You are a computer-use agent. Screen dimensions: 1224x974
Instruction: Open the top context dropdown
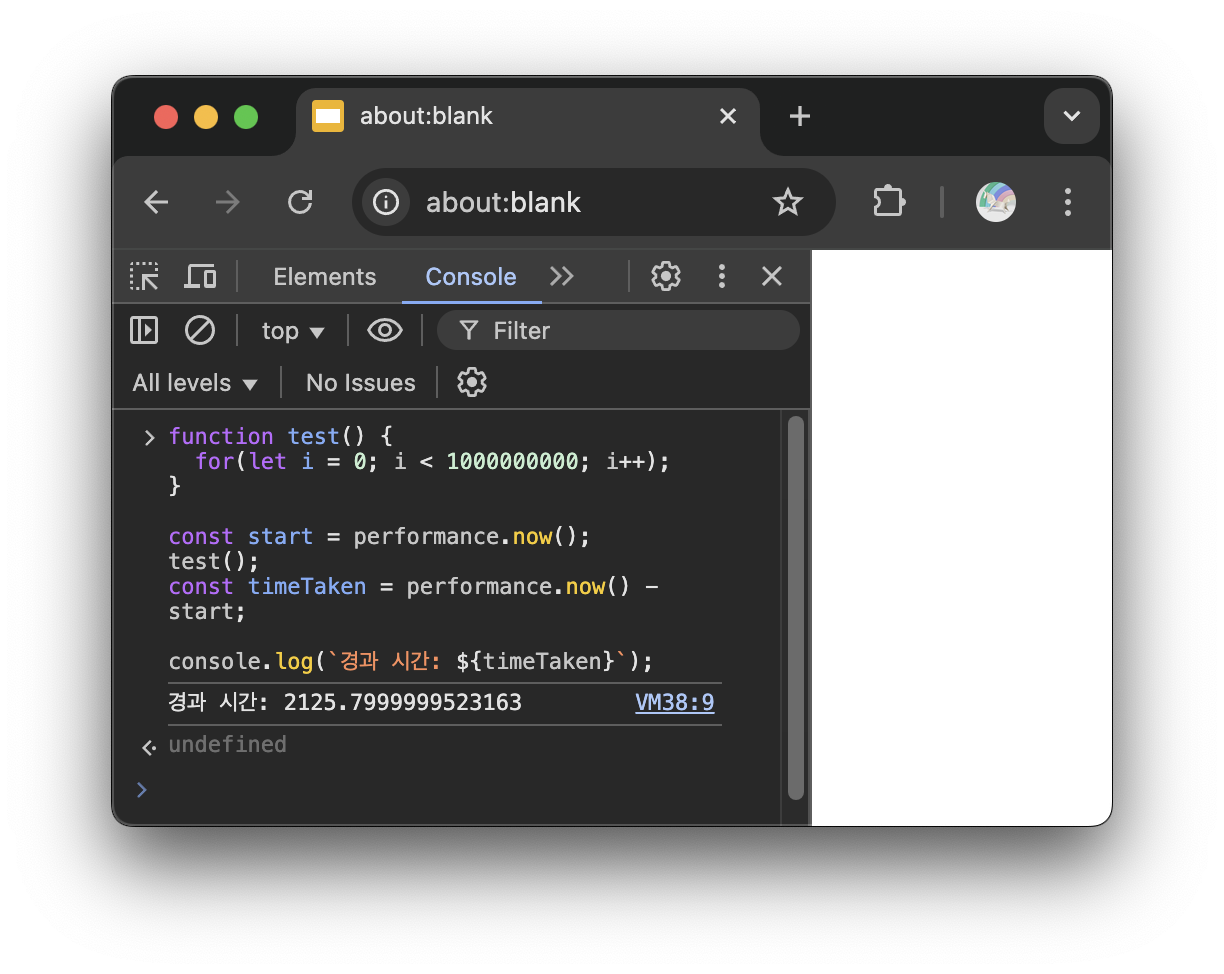[x=293, y=331]
